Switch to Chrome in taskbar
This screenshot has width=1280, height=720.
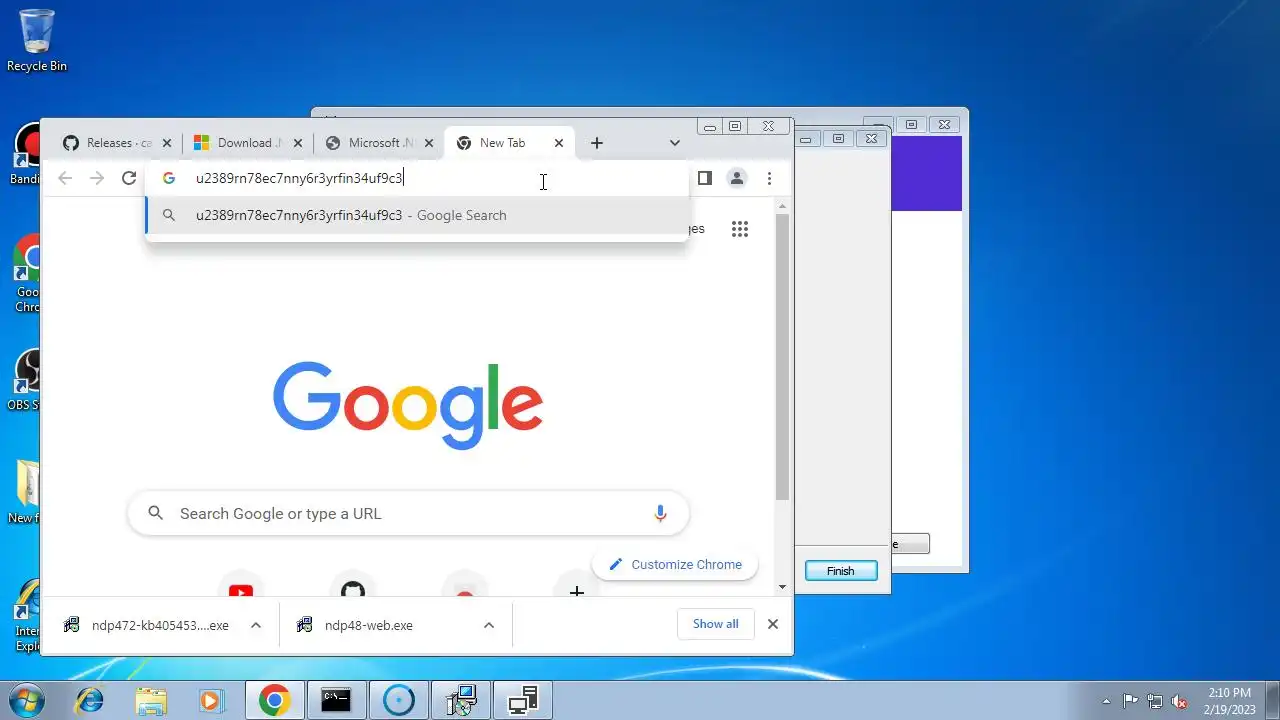pos(275,700)
